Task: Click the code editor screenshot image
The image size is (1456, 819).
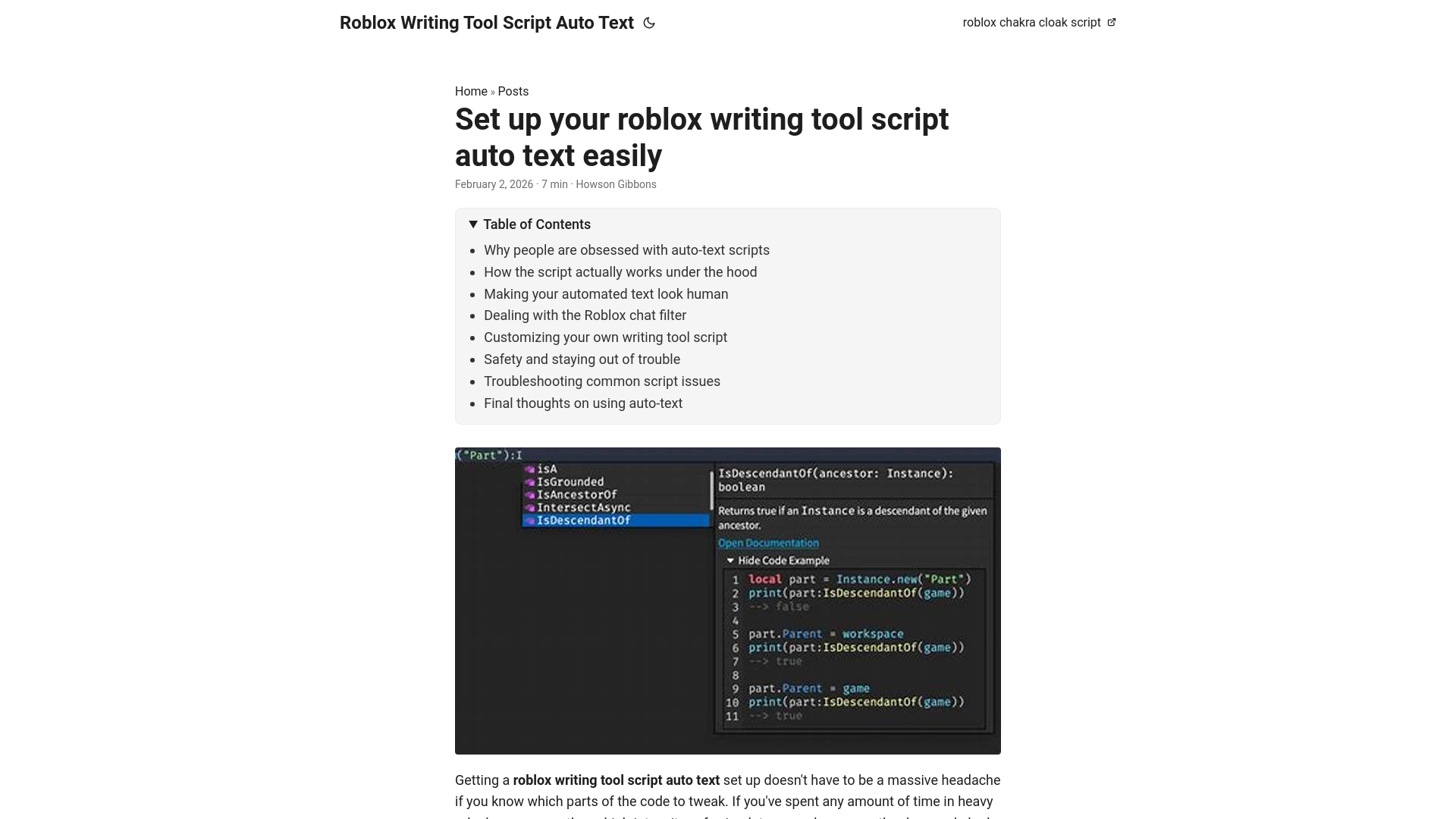Action: pyautogui.click(x=728, y=601)
